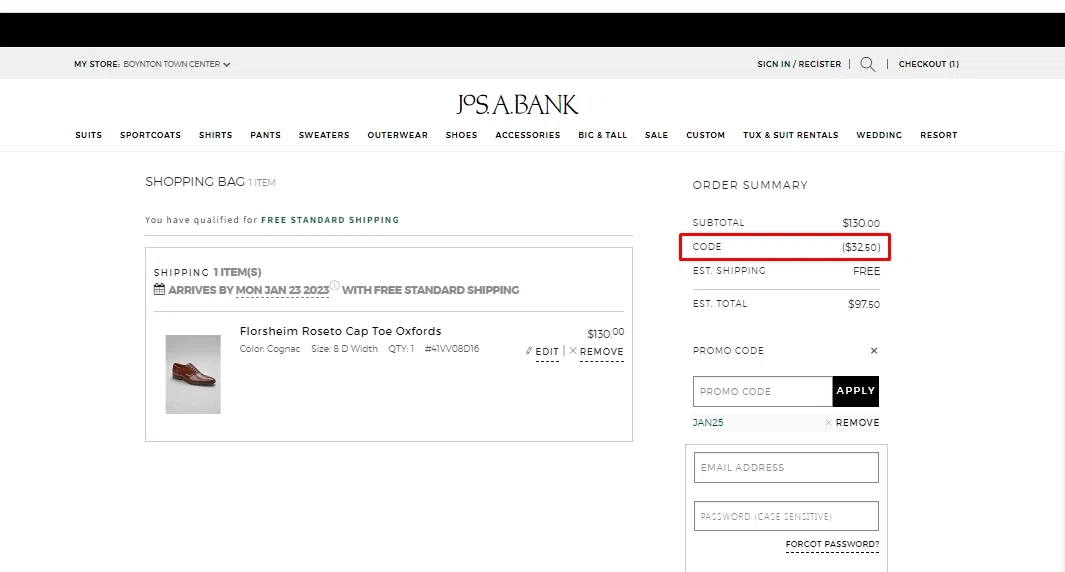Open the Wedding menu

[x=879, y=135]
